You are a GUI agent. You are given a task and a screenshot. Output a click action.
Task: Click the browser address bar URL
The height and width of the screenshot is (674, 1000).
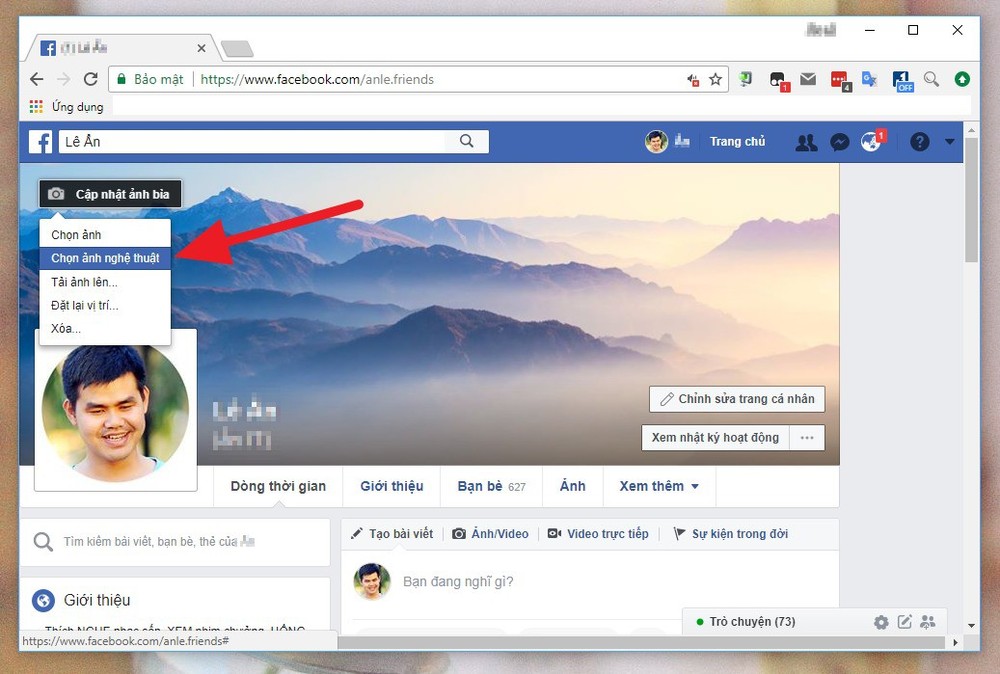(317, 79)
